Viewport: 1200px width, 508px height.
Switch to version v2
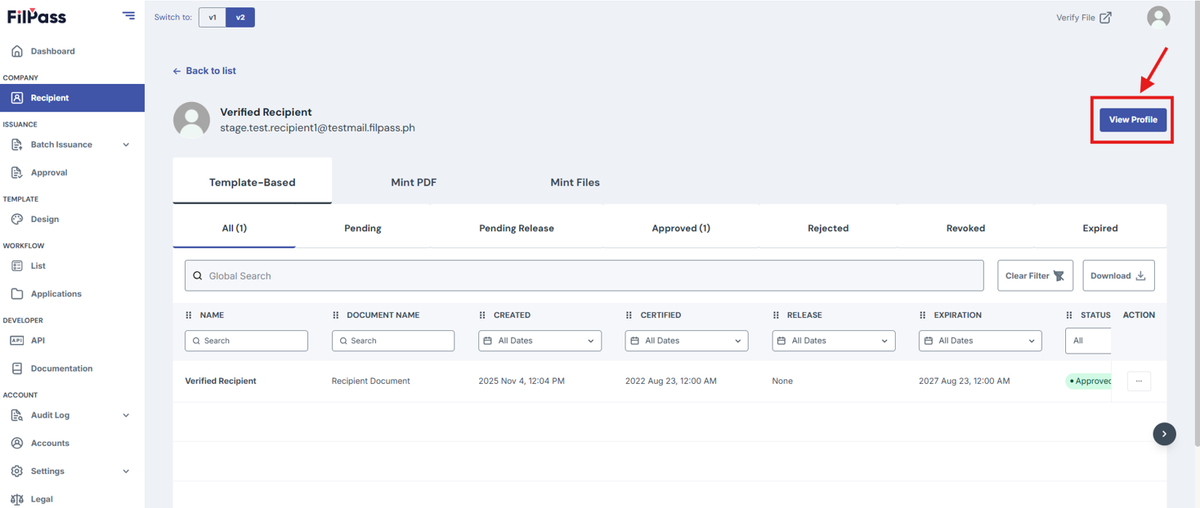[240, 17]
